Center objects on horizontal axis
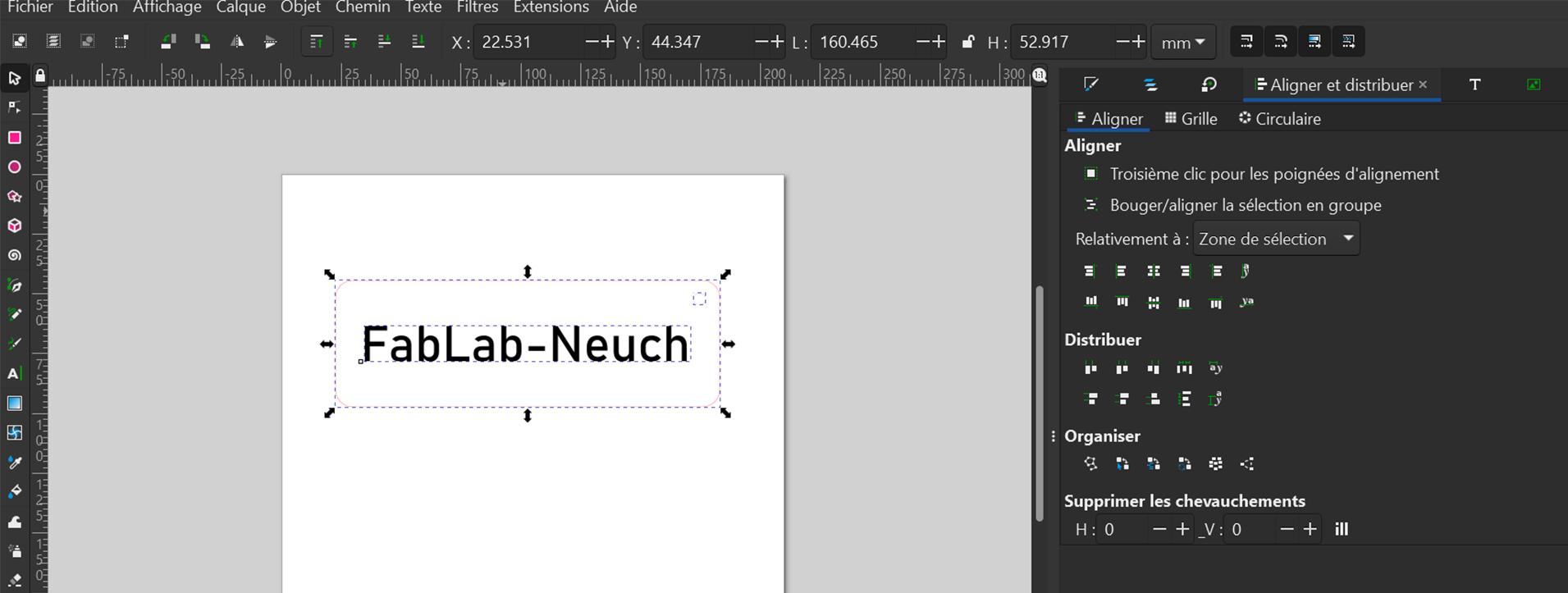This screenshot has width=1568, height=593. [1154, 302]
